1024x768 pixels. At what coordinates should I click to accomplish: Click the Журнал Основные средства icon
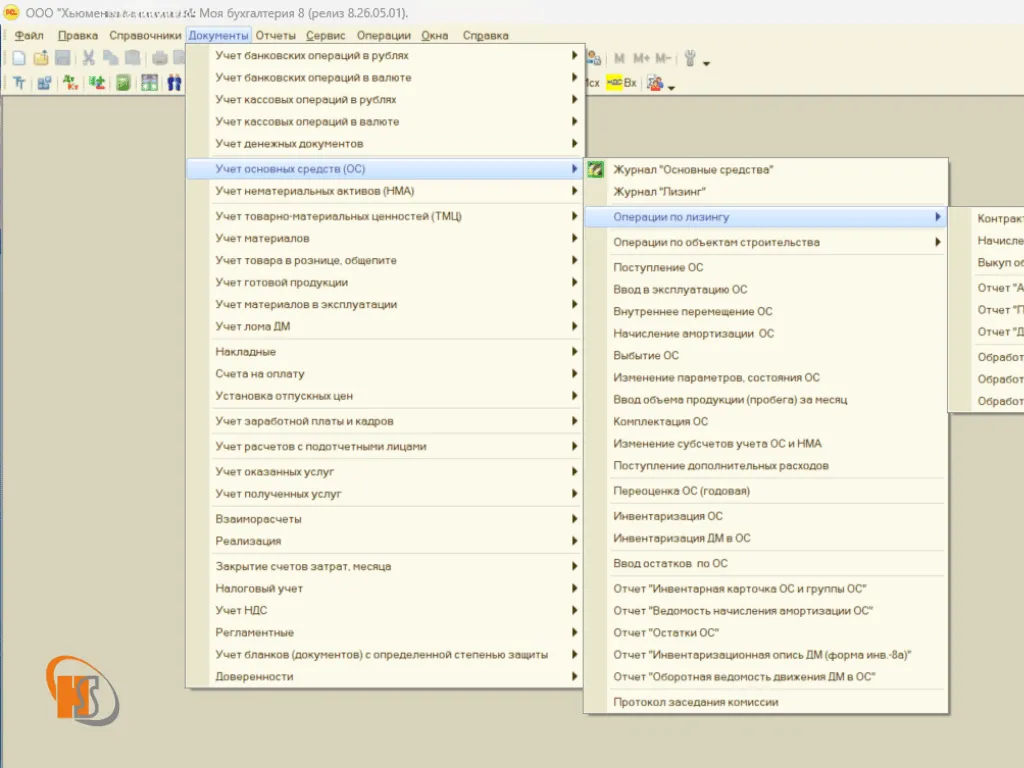tap(595, 170)
